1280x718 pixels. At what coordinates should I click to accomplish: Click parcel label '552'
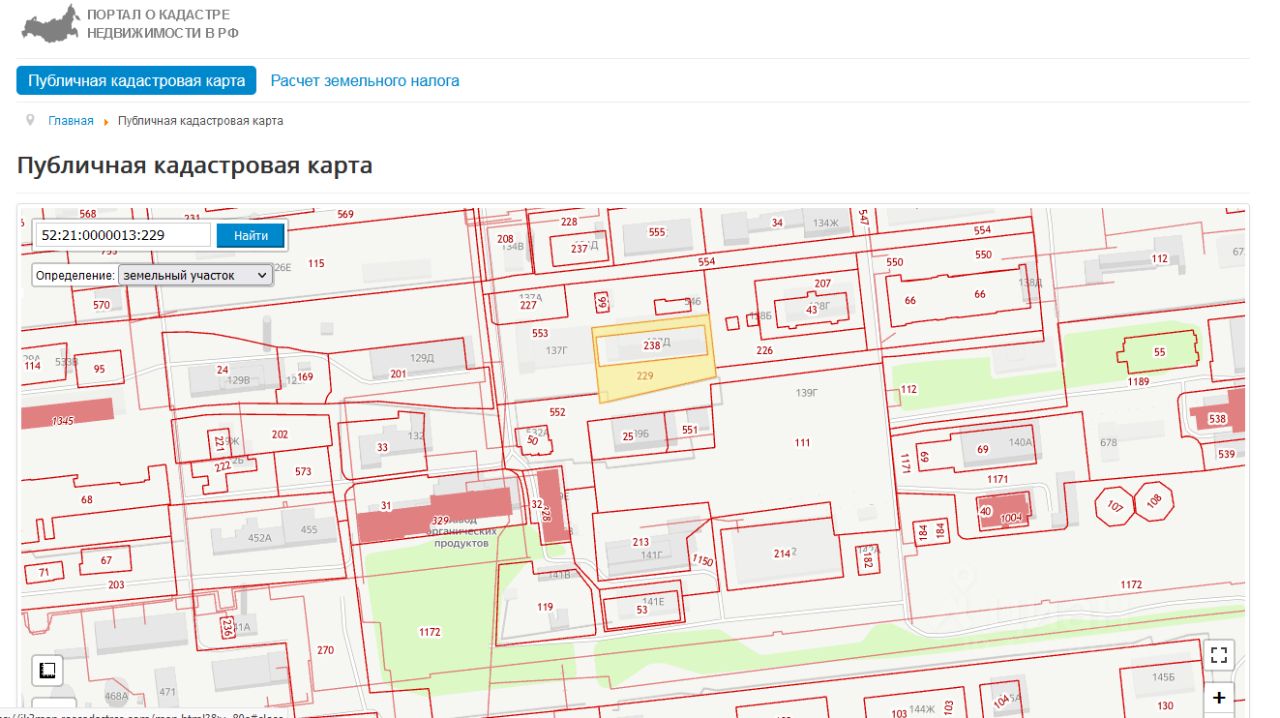tap(557, 412)
